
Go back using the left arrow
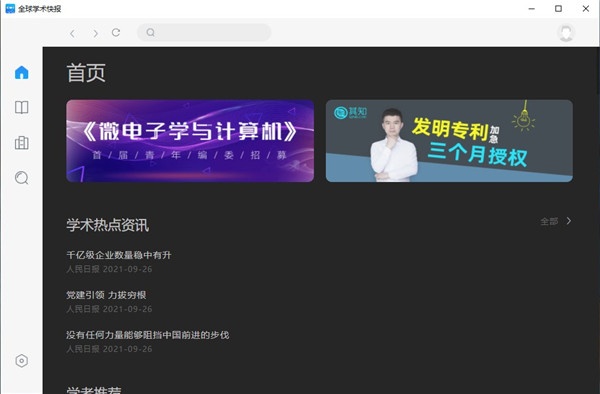[x=72, y=33]
